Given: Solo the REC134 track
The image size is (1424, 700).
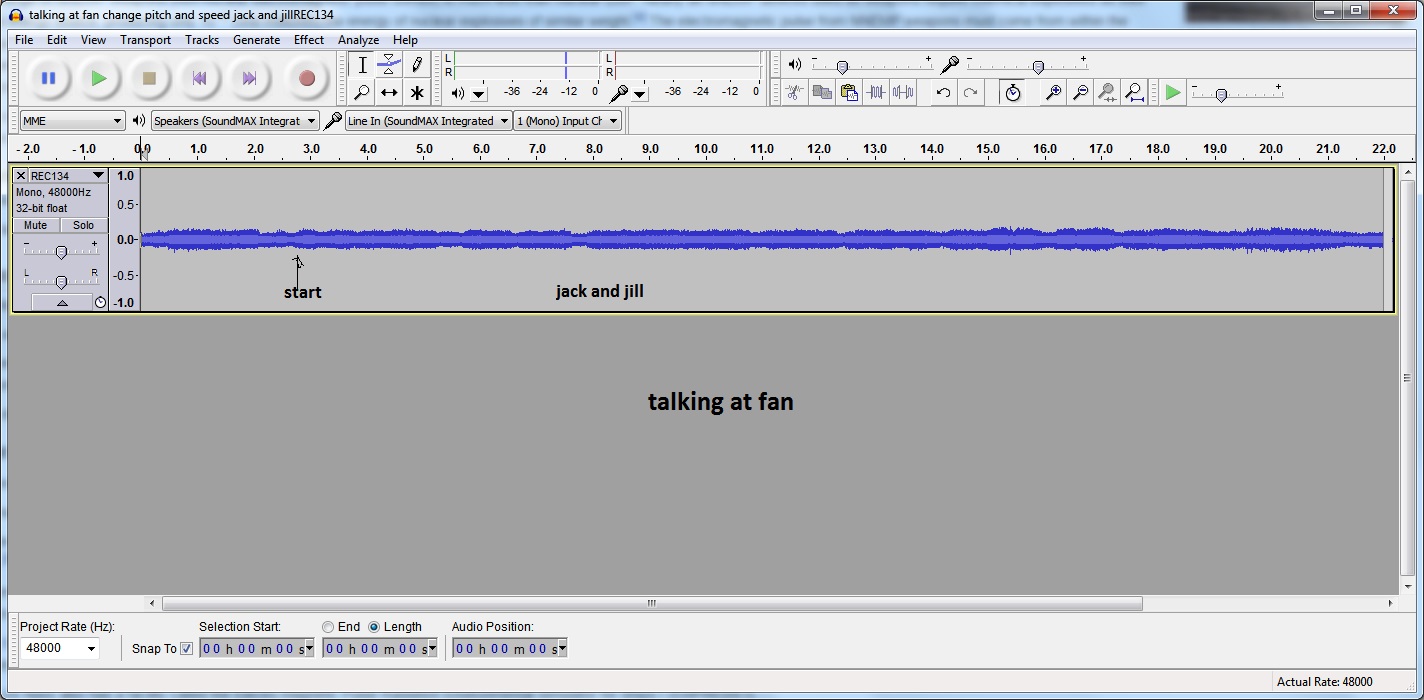Looking at the screenshot, I should tap(84, 225).
